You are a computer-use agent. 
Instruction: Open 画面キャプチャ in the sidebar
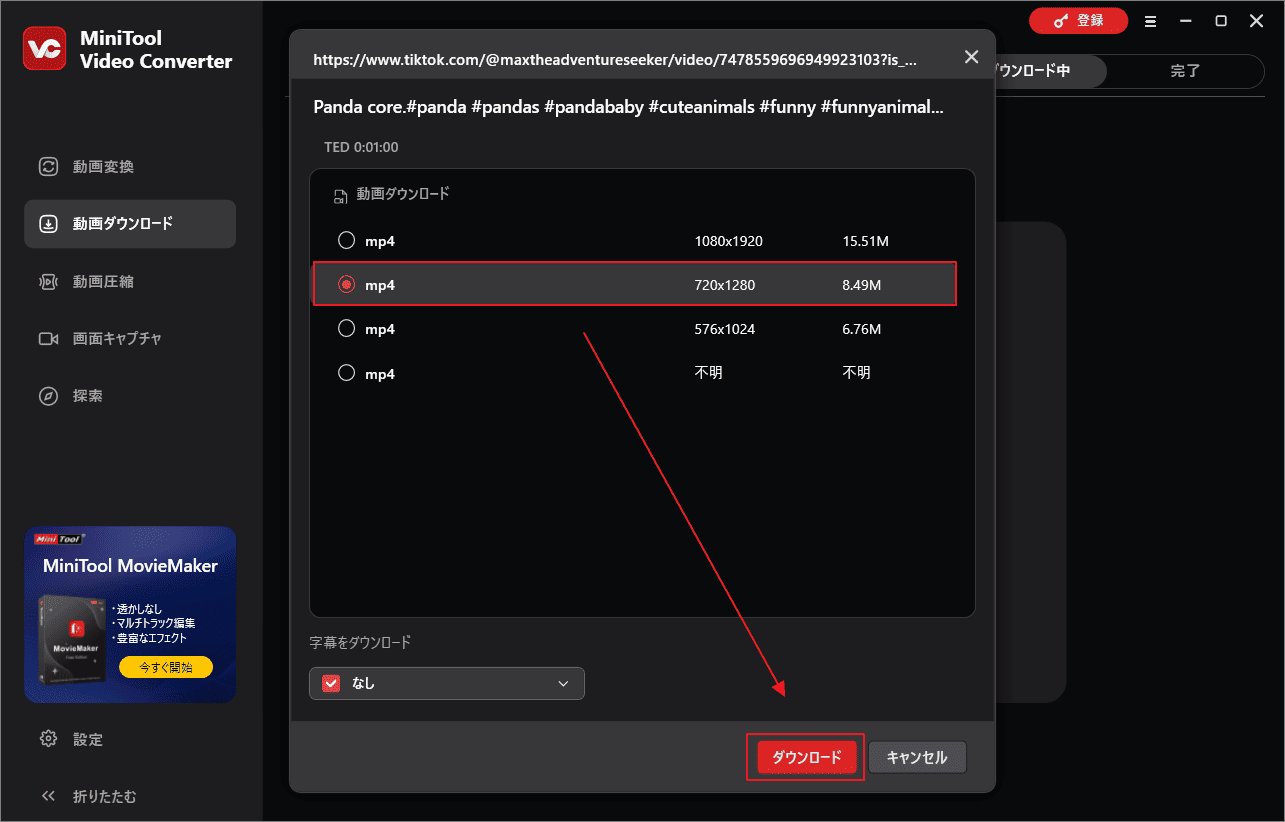pyautogui.click(x=130, y=339)
